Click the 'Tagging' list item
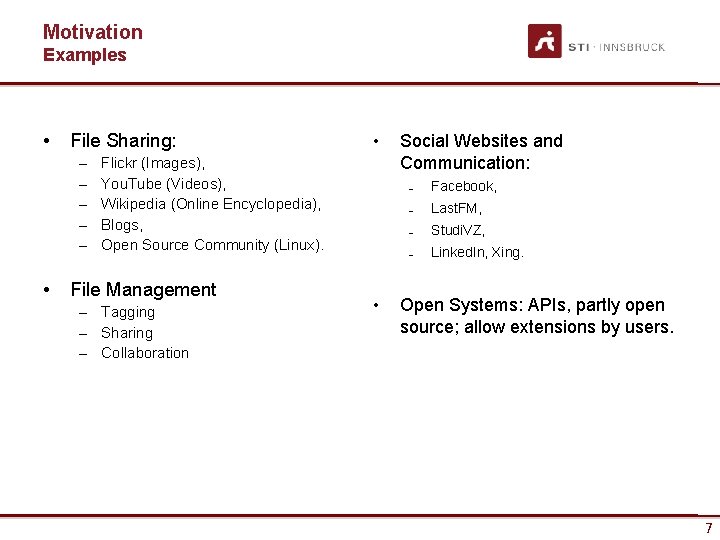The width and height of the screenshot is (720, 540). (128, 312)
